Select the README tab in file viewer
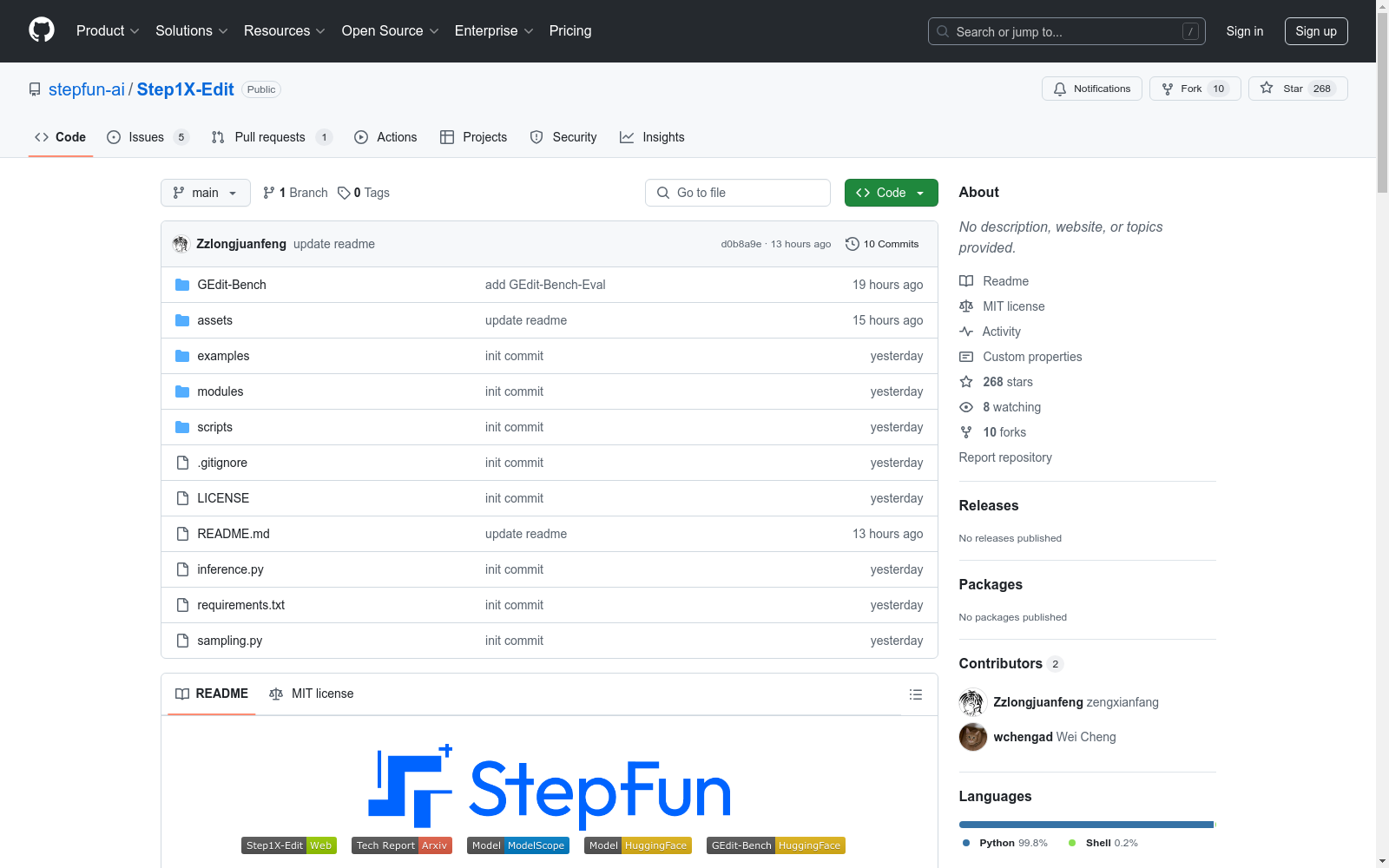 (212, 694)
